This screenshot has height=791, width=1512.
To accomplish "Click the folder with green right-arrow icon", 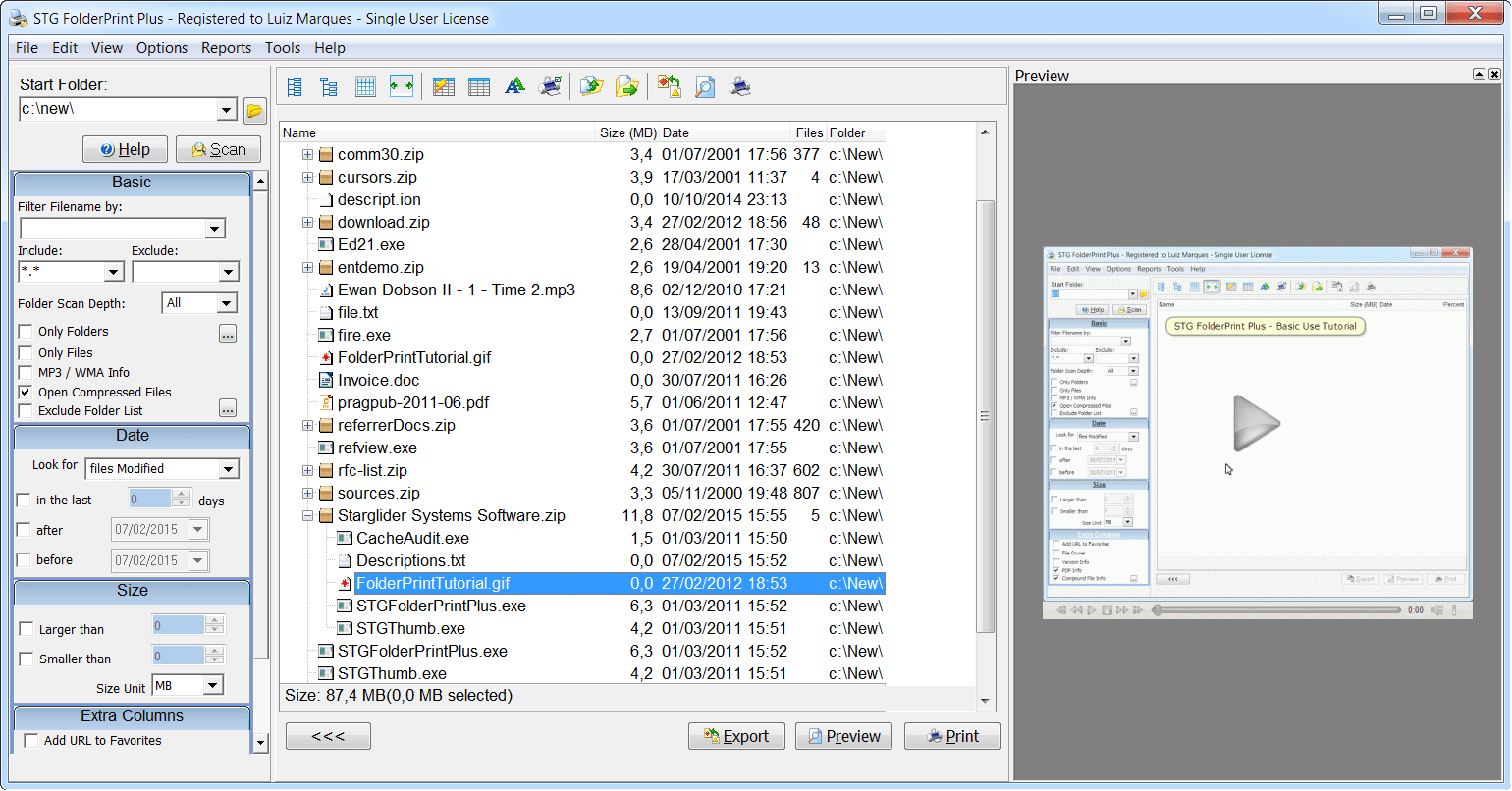I will click(626, 87).
